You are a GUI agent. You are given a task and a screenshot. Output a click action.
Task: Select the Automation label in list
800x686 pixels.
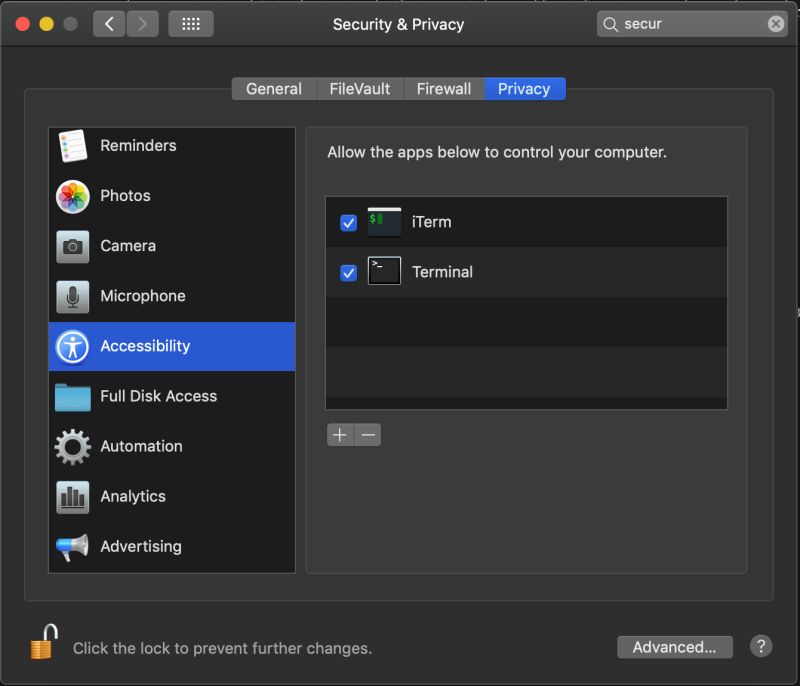coord(141,446)
